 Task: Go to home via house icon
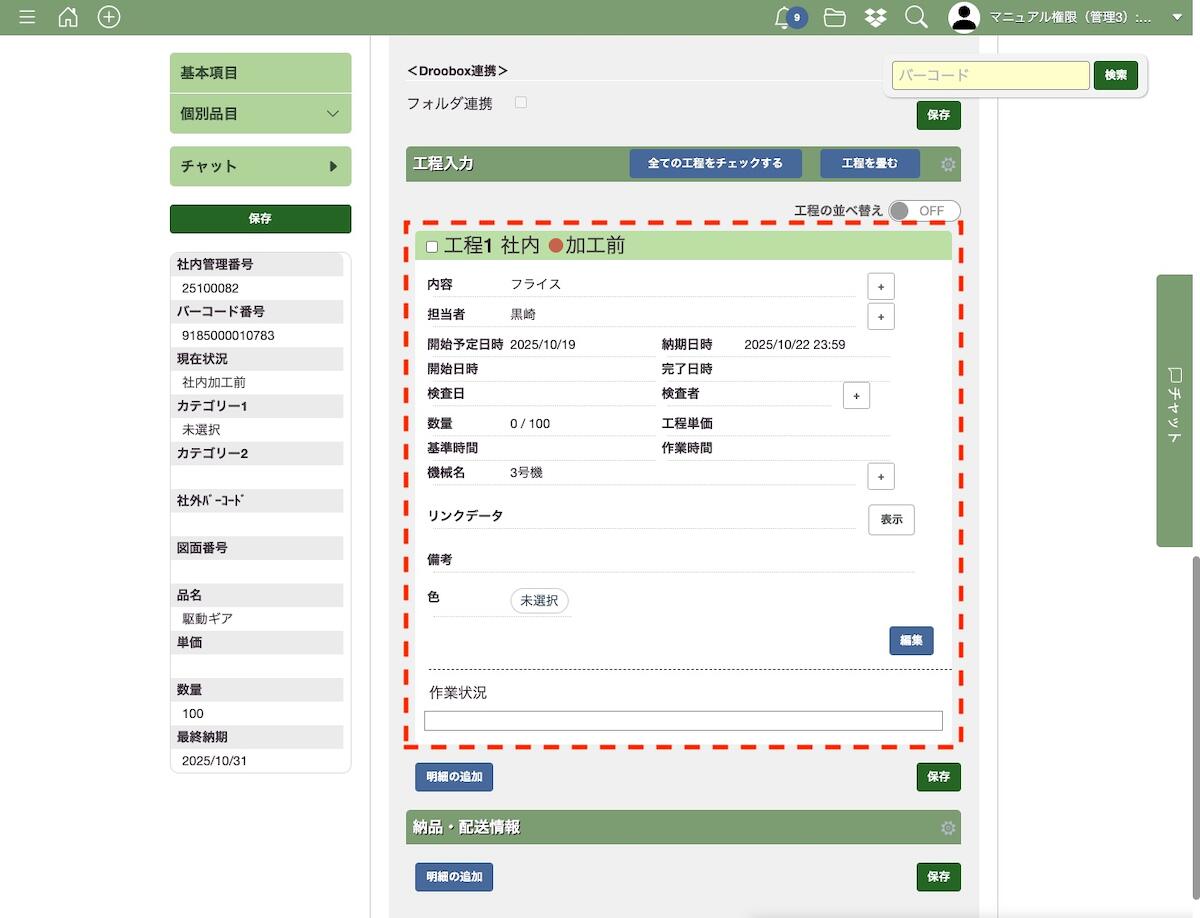68,17
